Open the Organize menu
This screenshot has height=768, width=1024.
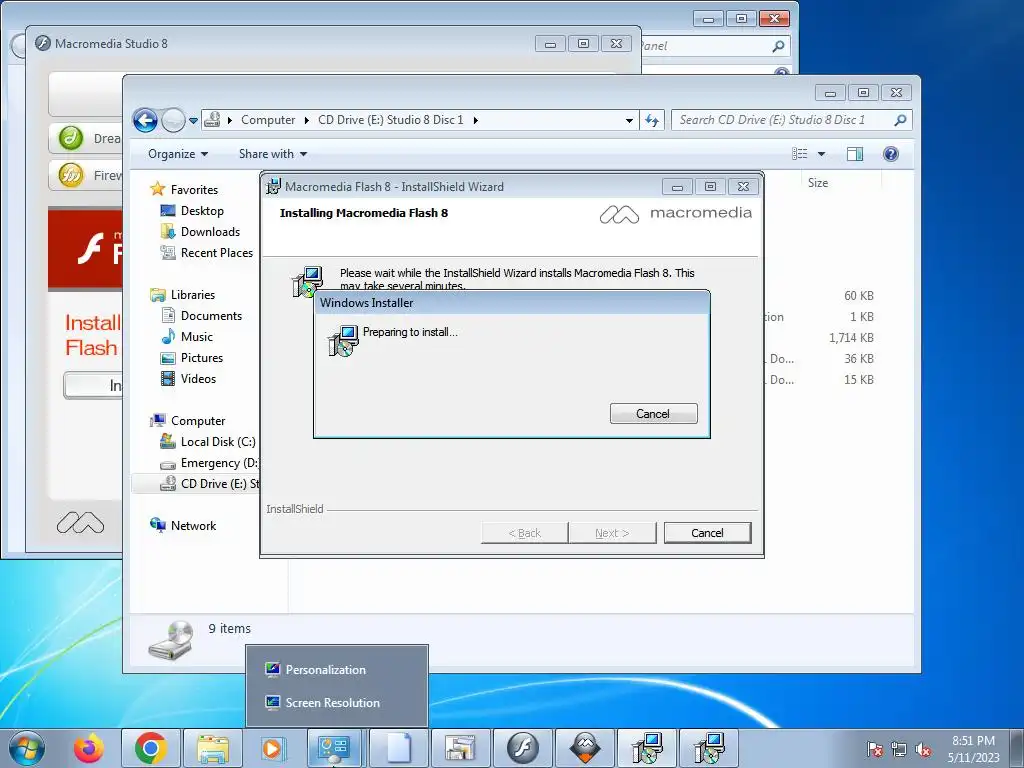pos(178,154)
